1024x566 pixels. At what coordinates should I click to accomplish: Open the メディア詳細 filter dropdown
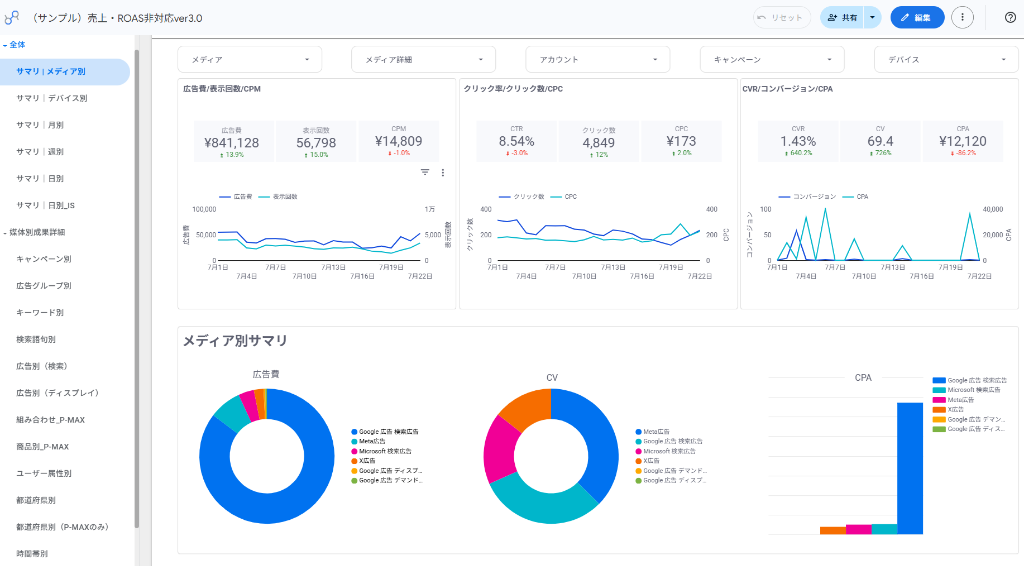coord(423,59)
